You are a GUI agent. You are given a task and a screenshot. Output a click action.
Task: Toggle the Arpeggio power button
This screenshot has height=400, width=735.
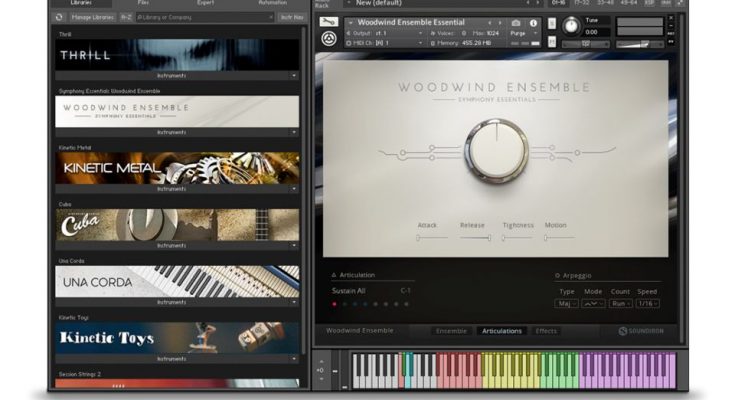(x=558, y=274)
